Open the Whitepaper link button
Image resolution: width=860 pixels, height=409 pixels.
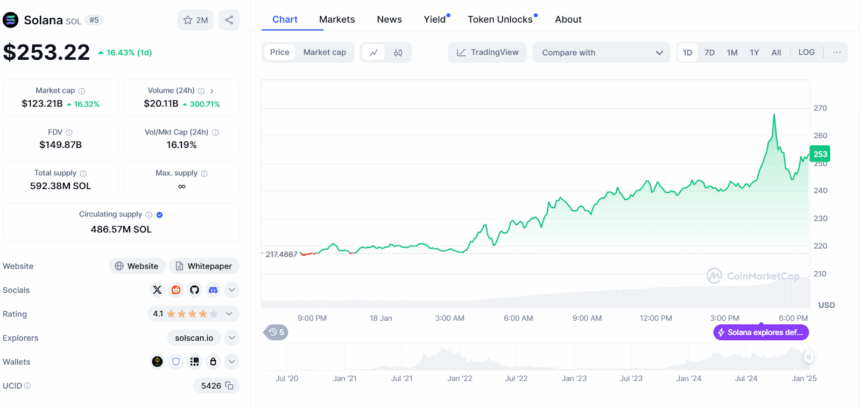tap(204, 266)
